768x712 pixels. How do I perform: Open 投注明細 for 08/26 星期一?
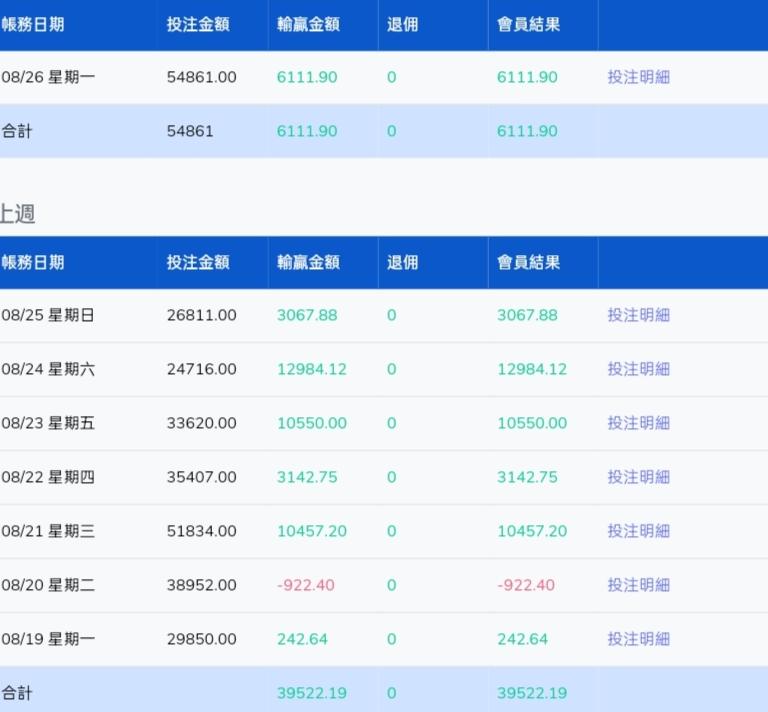(x=638, y=77)
